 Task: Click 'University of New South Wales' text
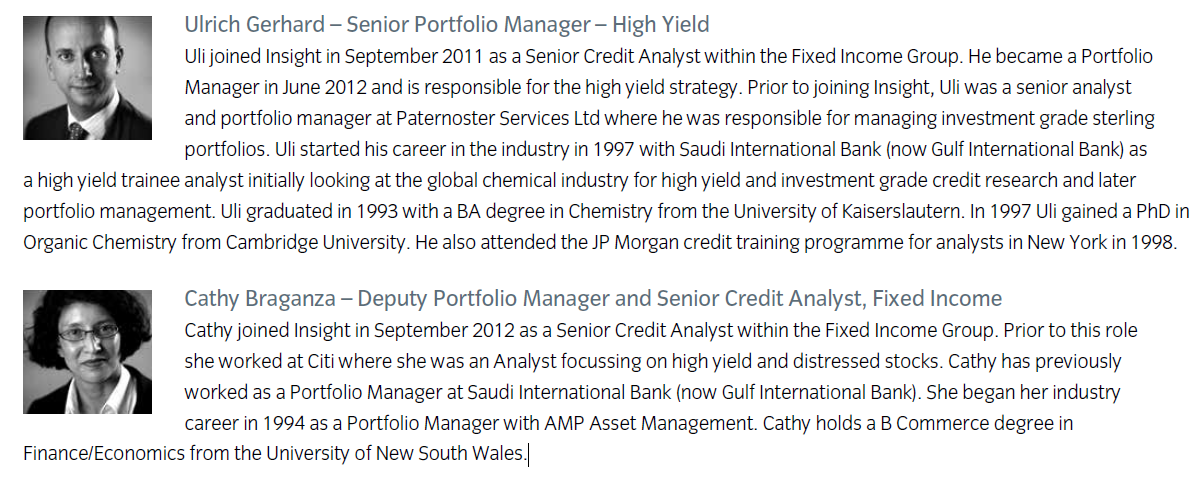point(394,454)
